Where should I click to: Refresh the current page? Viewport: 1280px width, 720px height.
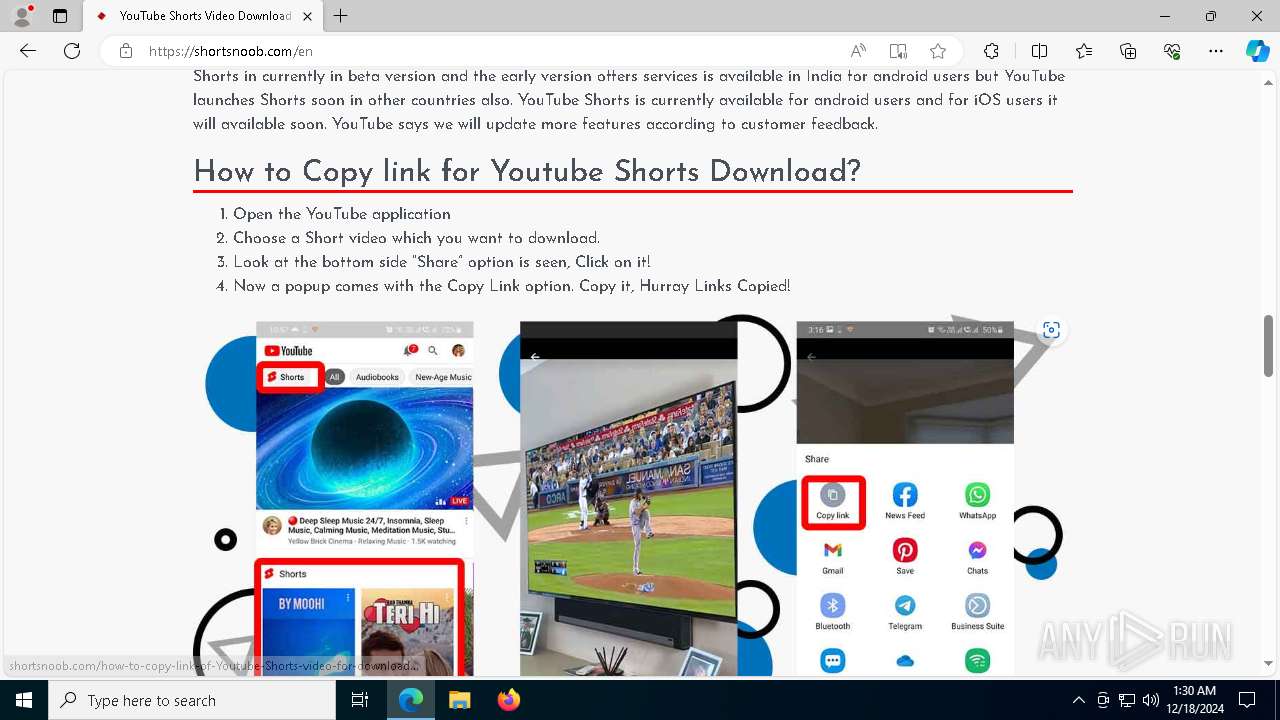click(72, 51)
